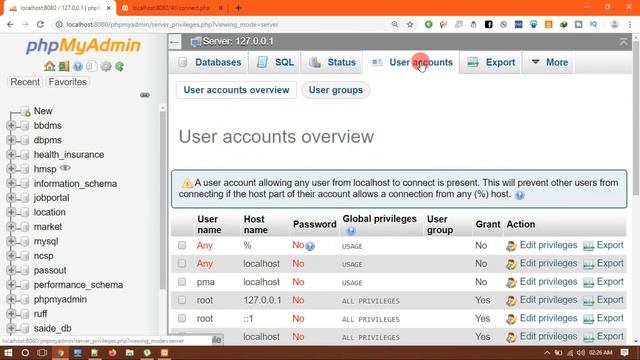Click Server: 127.0.0.1 breadcrumb link

pyautogui.click(x=238, y=41)
